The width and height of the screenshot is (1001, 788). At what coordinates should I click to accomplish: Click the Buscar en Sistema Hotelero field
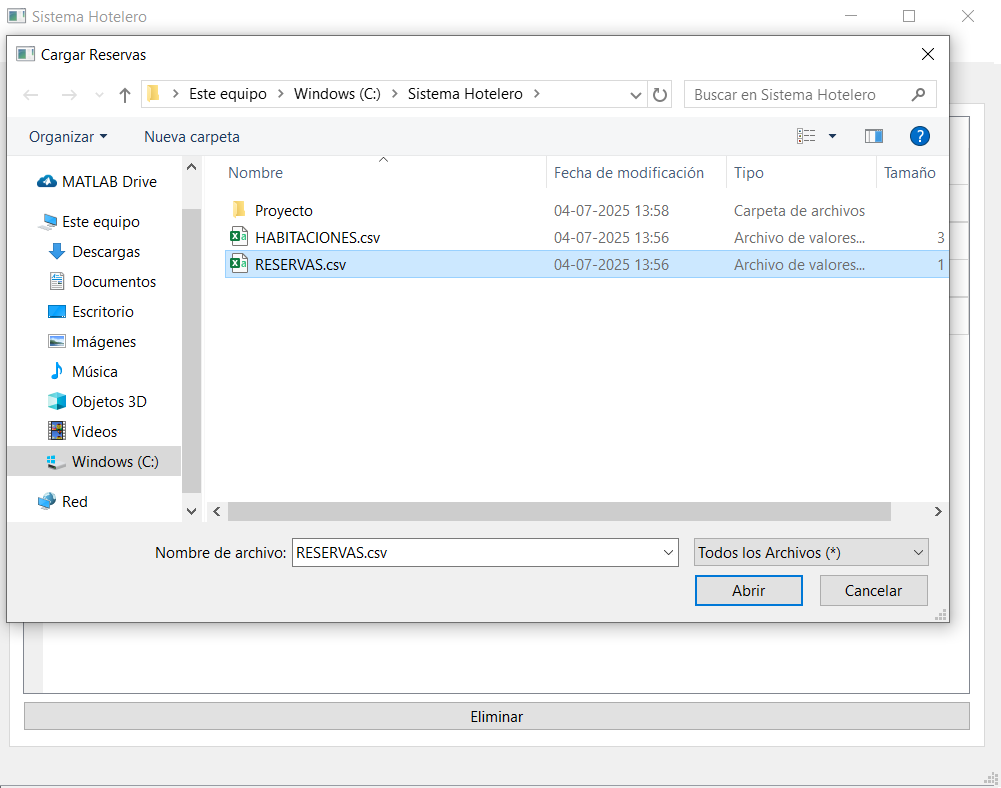point(800,95)
